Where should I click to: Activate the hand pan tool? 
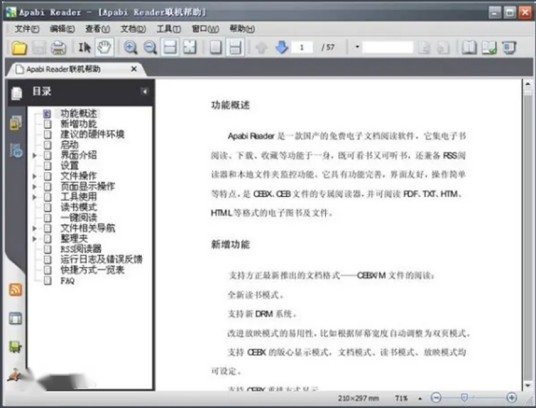(104, 47)
